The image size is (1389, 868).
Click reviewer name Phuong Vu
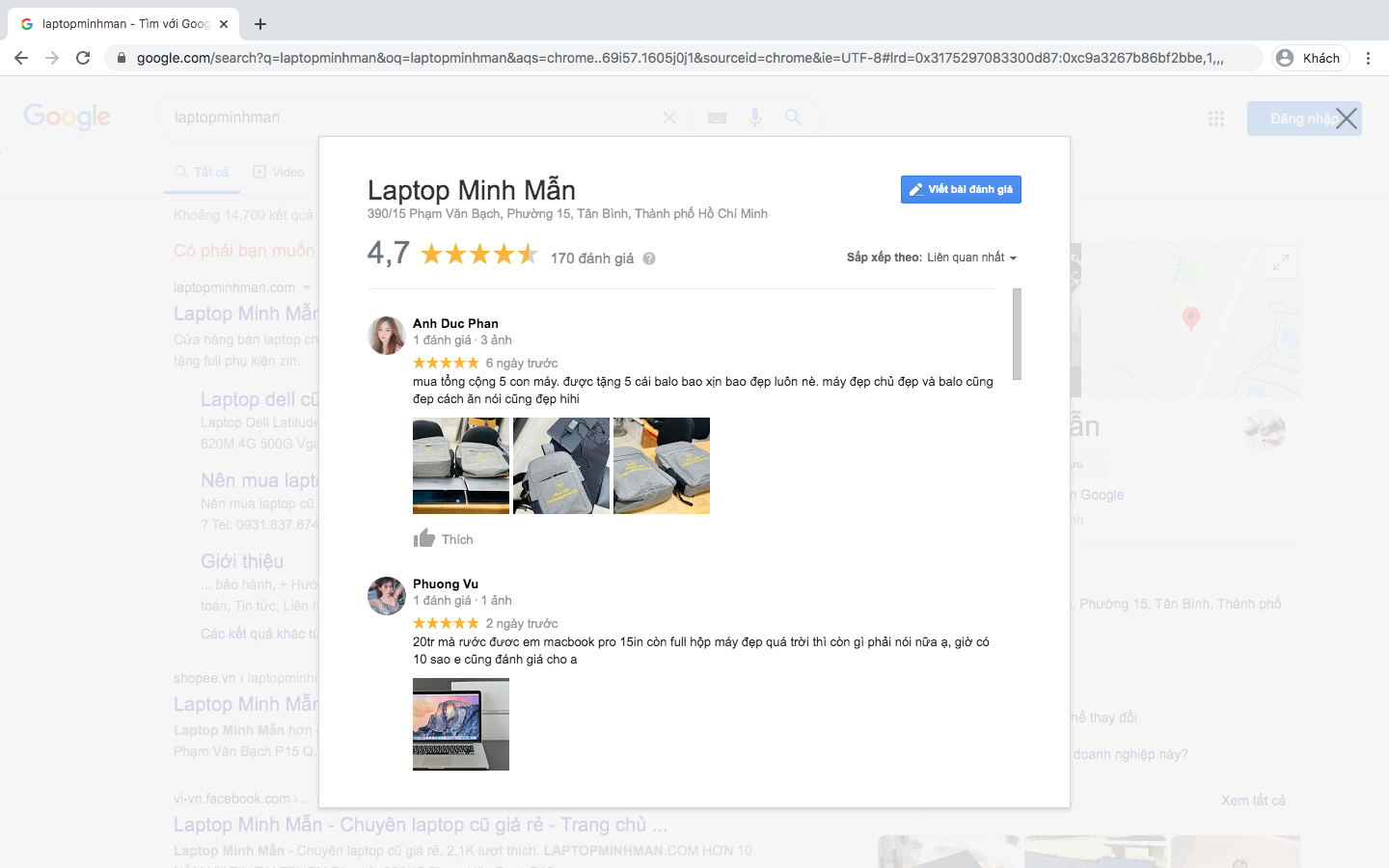(446, 583)
